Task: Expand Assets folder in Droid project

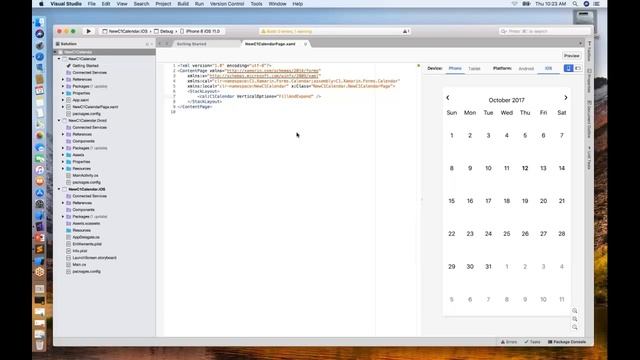Action: pos(63,155)
